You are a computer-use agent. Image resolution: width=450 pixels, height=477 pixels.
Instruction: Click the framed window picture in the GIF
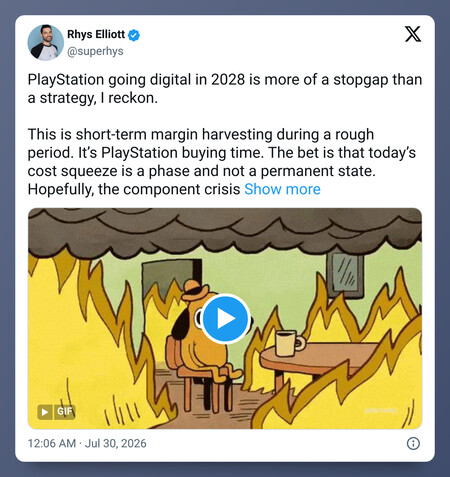[345, 275]
